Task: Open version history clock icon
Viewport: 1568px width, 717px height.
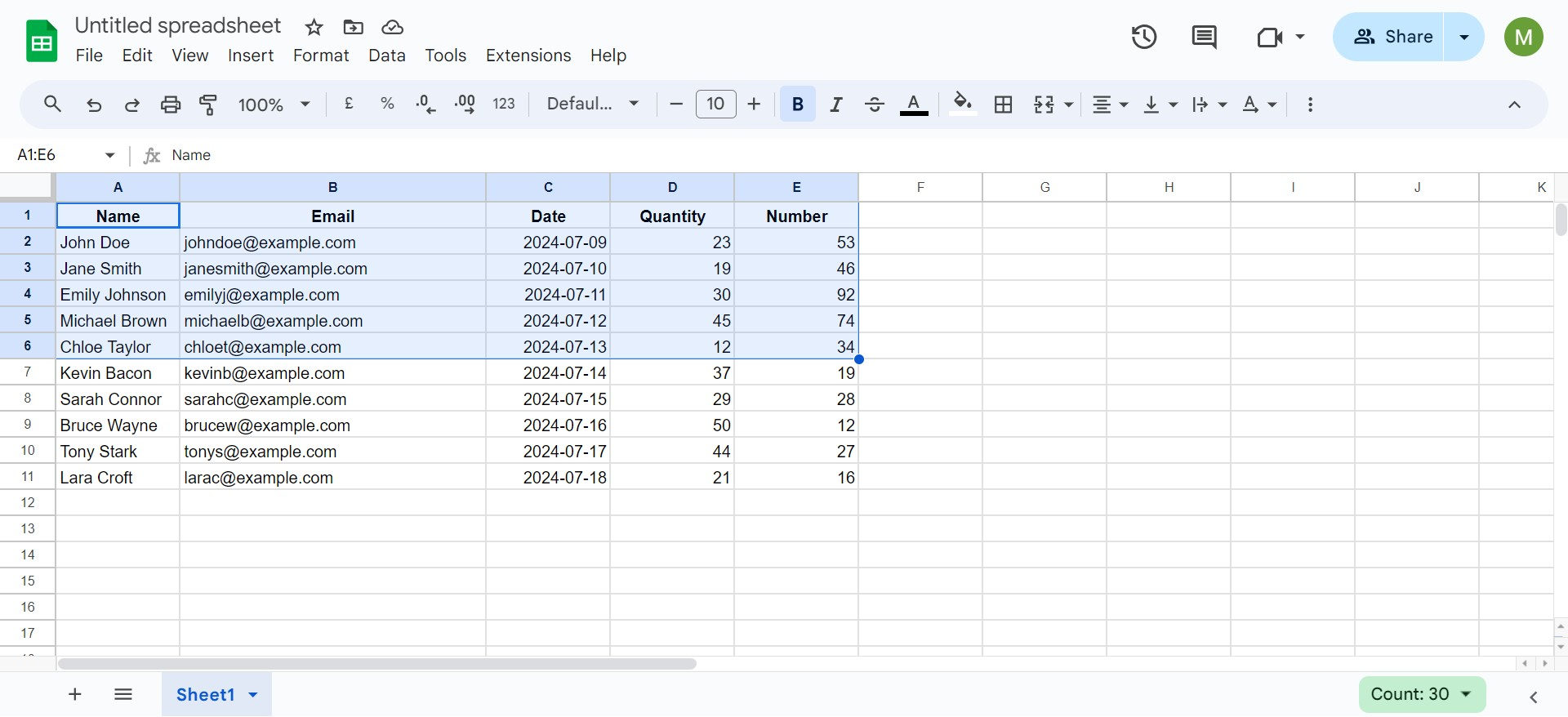Action: pyautogui.click(x=1144, y=37)
